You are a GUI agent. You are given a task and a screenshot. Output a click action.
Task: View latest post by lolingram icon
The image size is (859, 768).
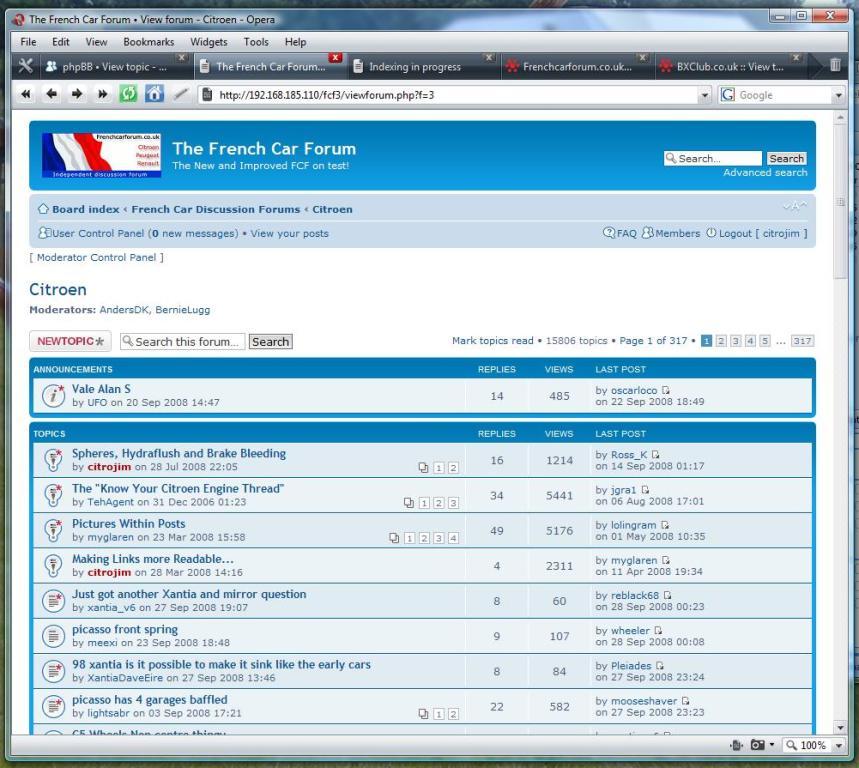(x=665, y=525)
